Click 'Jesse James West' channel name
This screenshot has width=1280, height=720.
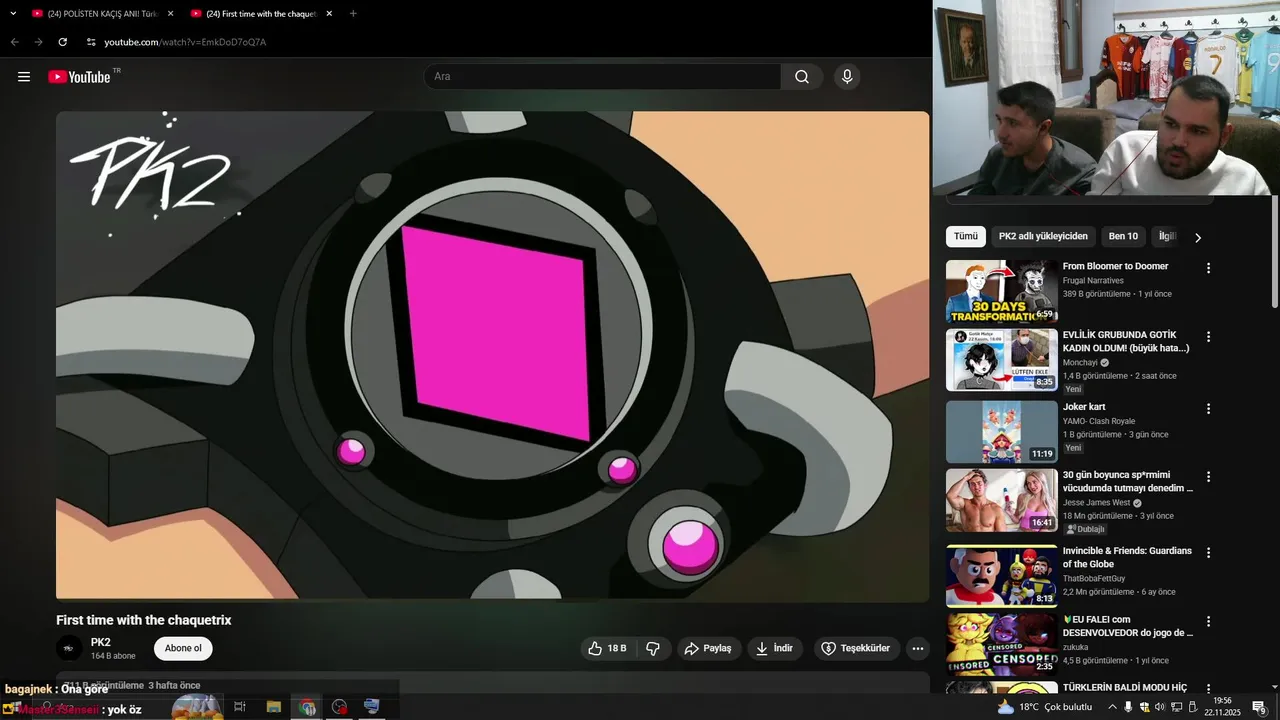[x=1096, y=503]
